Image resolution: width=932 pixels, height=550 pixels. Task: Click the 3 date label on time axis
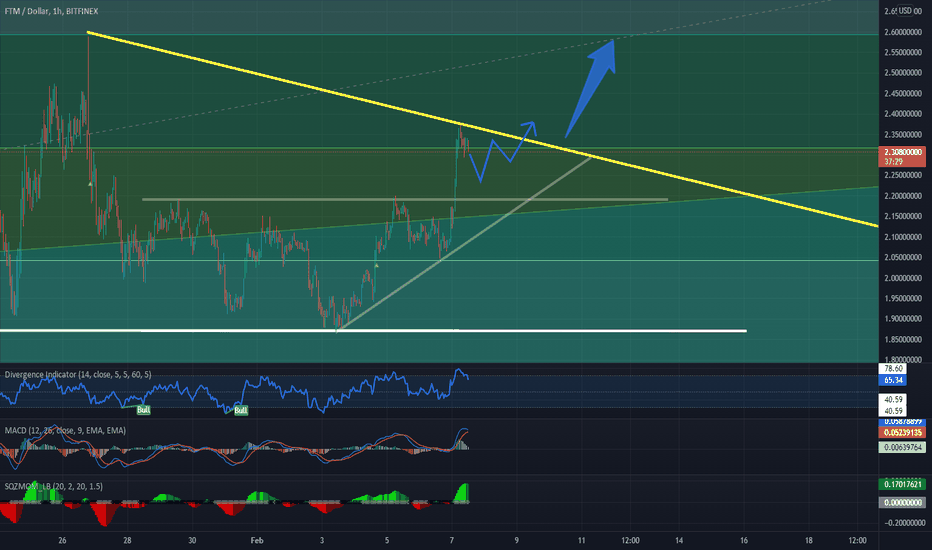(322, 540)
